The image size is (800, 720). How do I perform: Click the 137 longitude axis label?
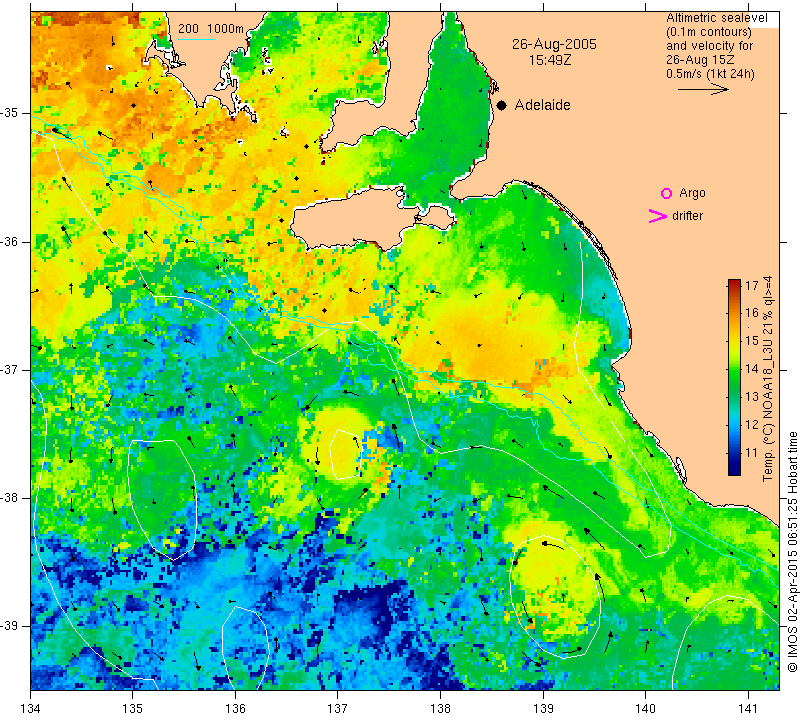point(338,709)
